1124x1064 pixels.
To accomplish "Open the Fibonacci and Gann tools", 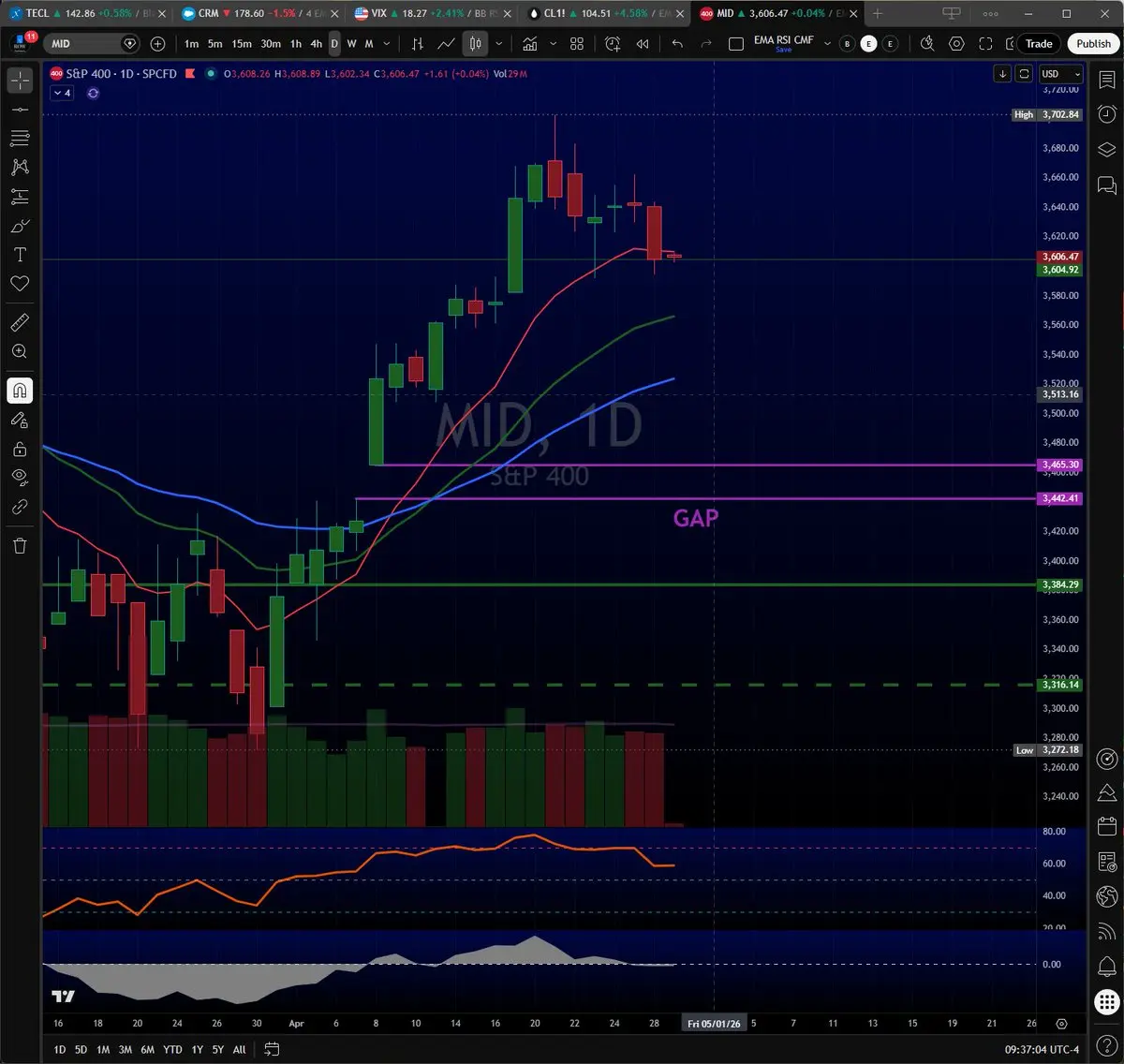I will click(x=20, y=139).
